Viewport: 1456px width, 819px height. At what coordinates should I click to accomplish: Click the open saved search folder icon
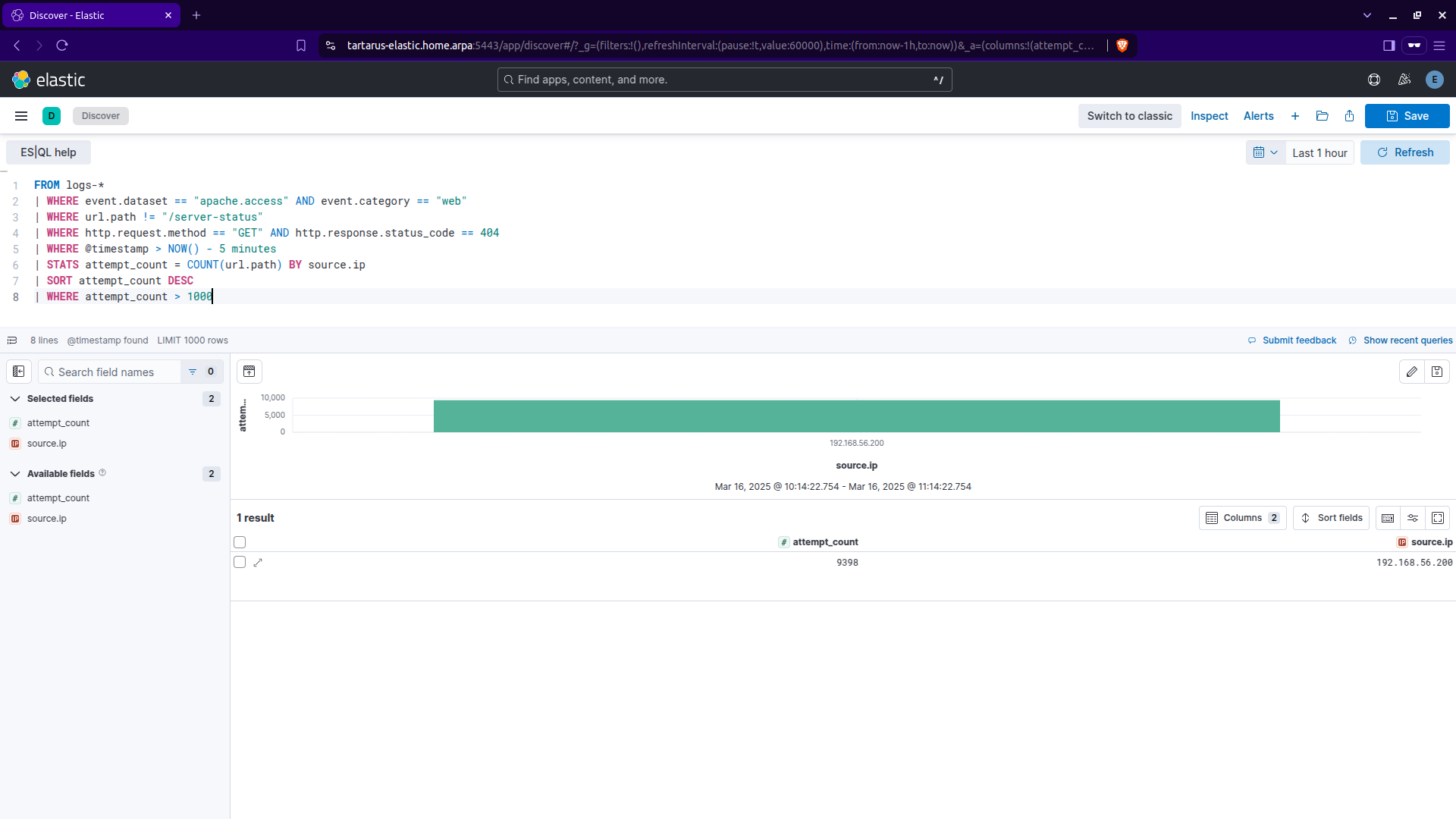1322,116
